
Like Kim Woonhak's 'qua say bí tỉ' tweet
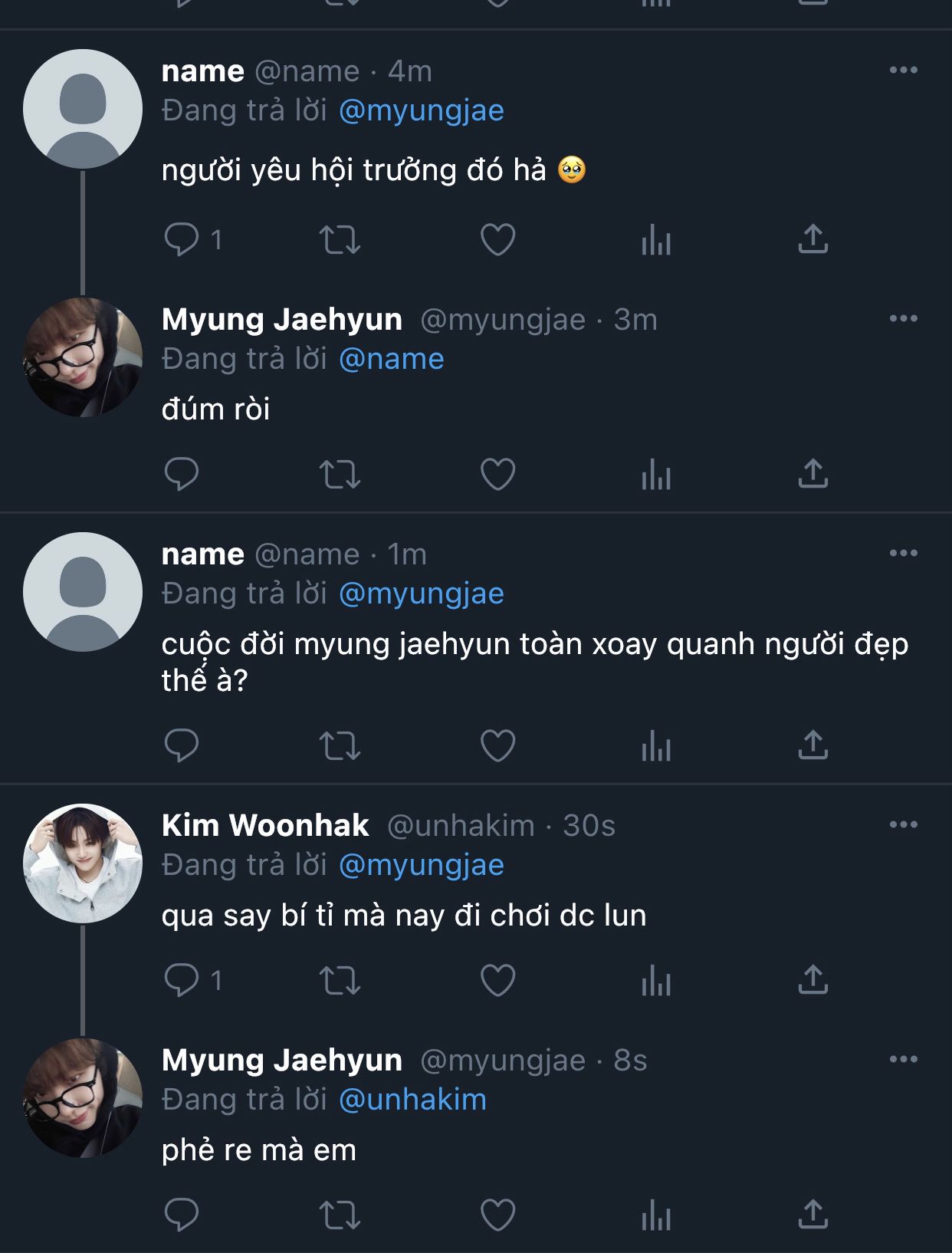(x=497, y=980)
